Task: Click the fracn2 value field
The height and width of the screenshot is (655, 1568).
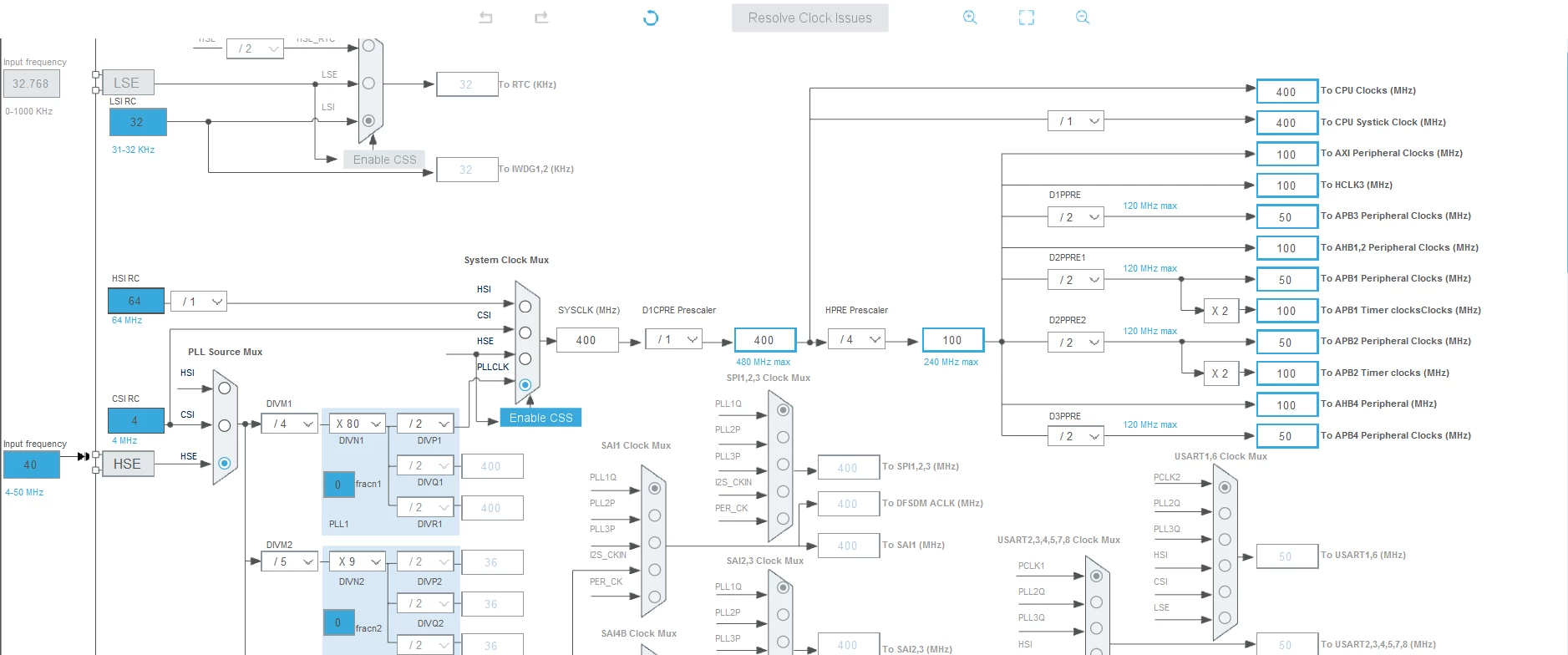Action: pyautogui.click(x=338, y=622)
